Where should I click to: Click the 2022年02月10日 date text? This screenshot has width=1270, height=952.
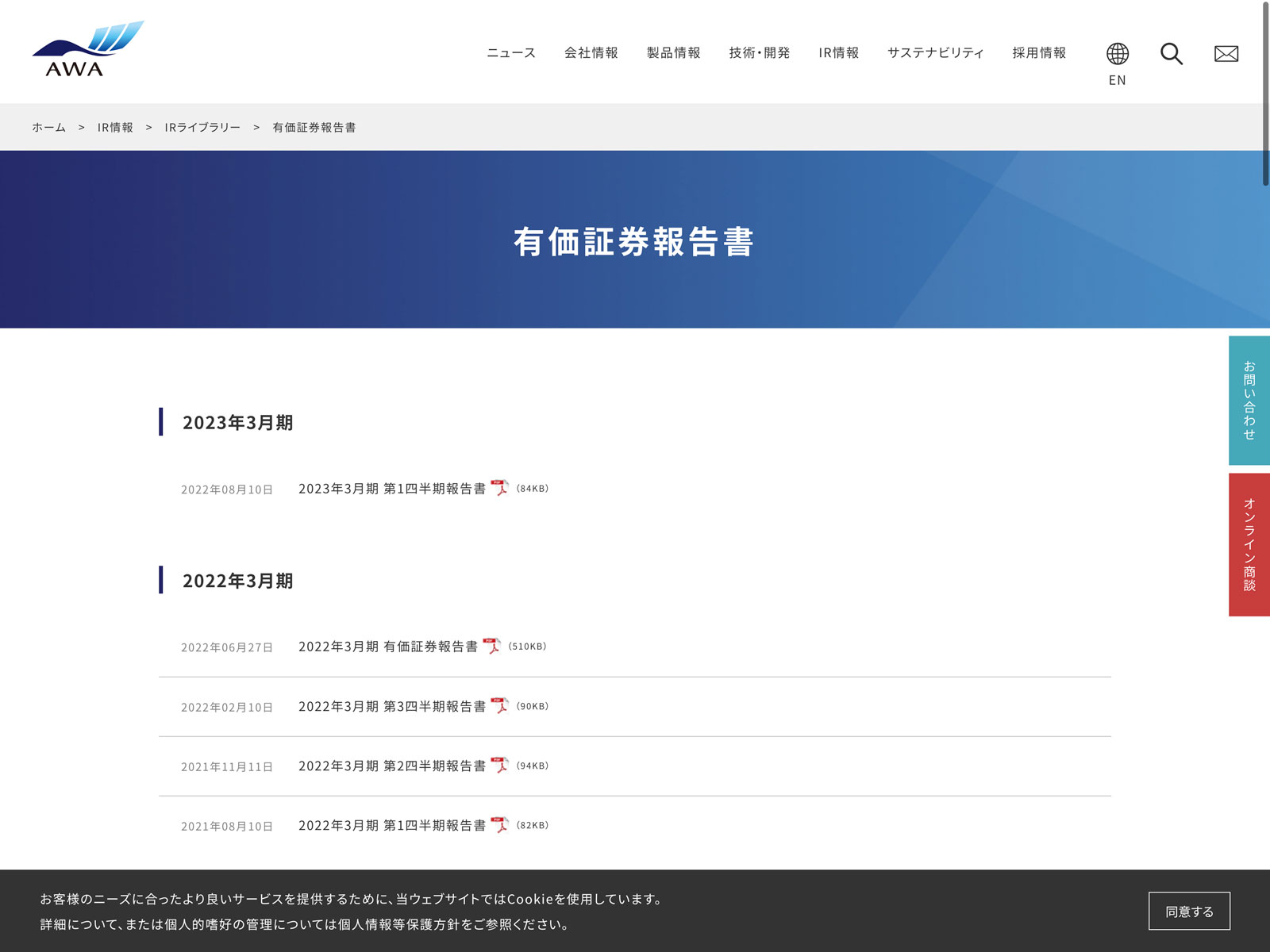pyautogui.click(x=227, y=707)
